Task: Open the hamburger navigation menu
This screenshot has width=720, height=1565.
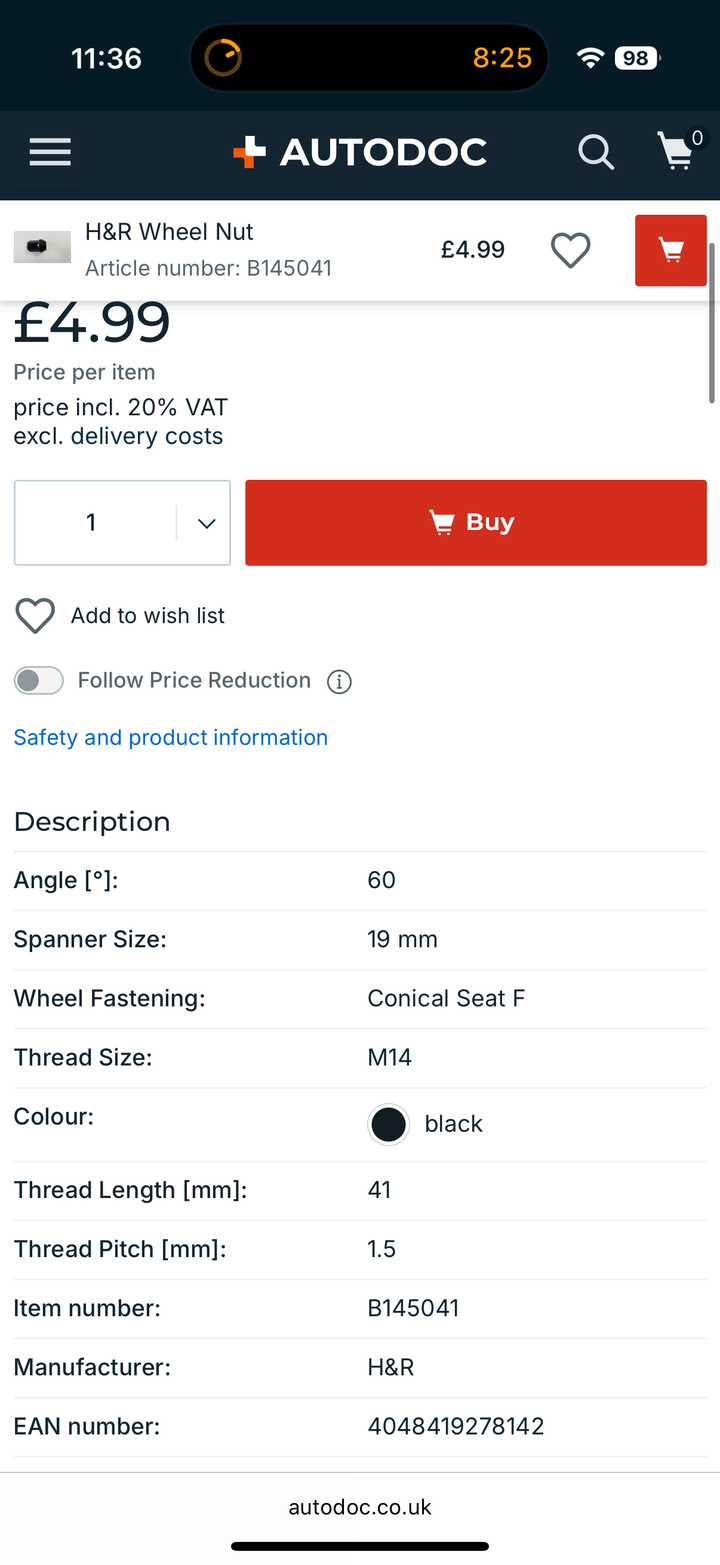Action: pyautogui.click(x=50, y=152)
